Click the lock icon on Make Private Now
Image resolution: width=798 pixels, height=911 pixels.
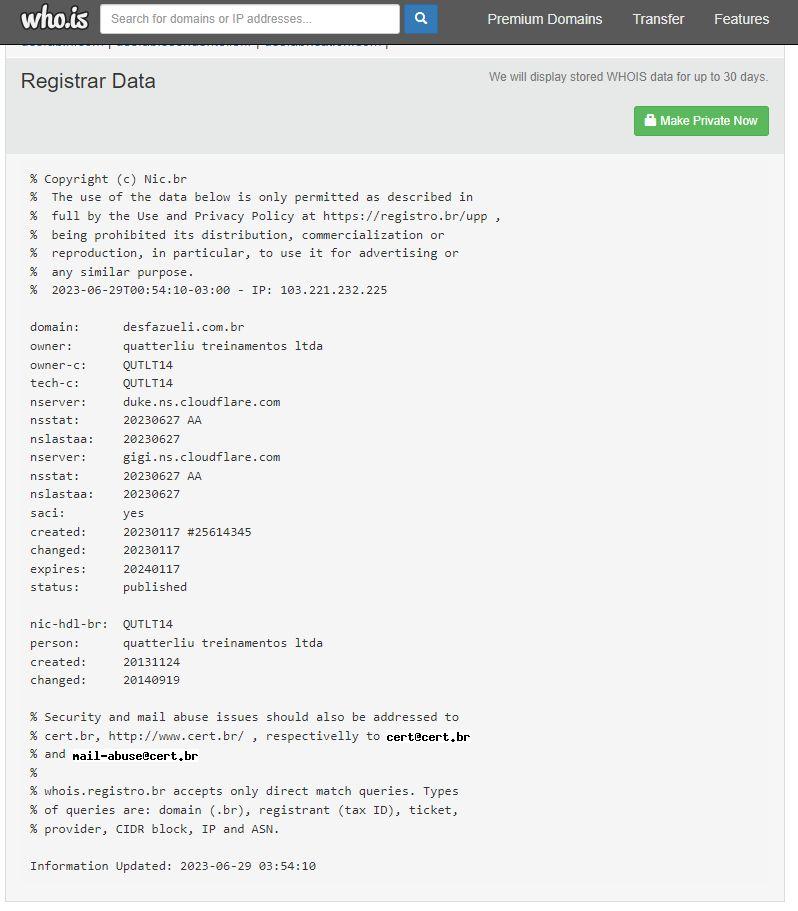(650, 121)
